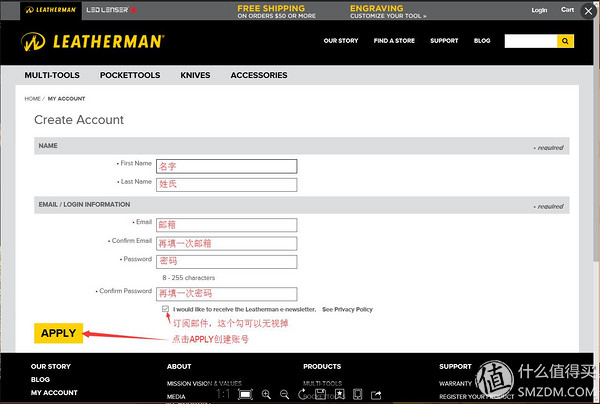Image resolution: width=600 pixels, height=404 pixels.
Task: Click the large Leatherman logo
Action: (x=93, y=41)
